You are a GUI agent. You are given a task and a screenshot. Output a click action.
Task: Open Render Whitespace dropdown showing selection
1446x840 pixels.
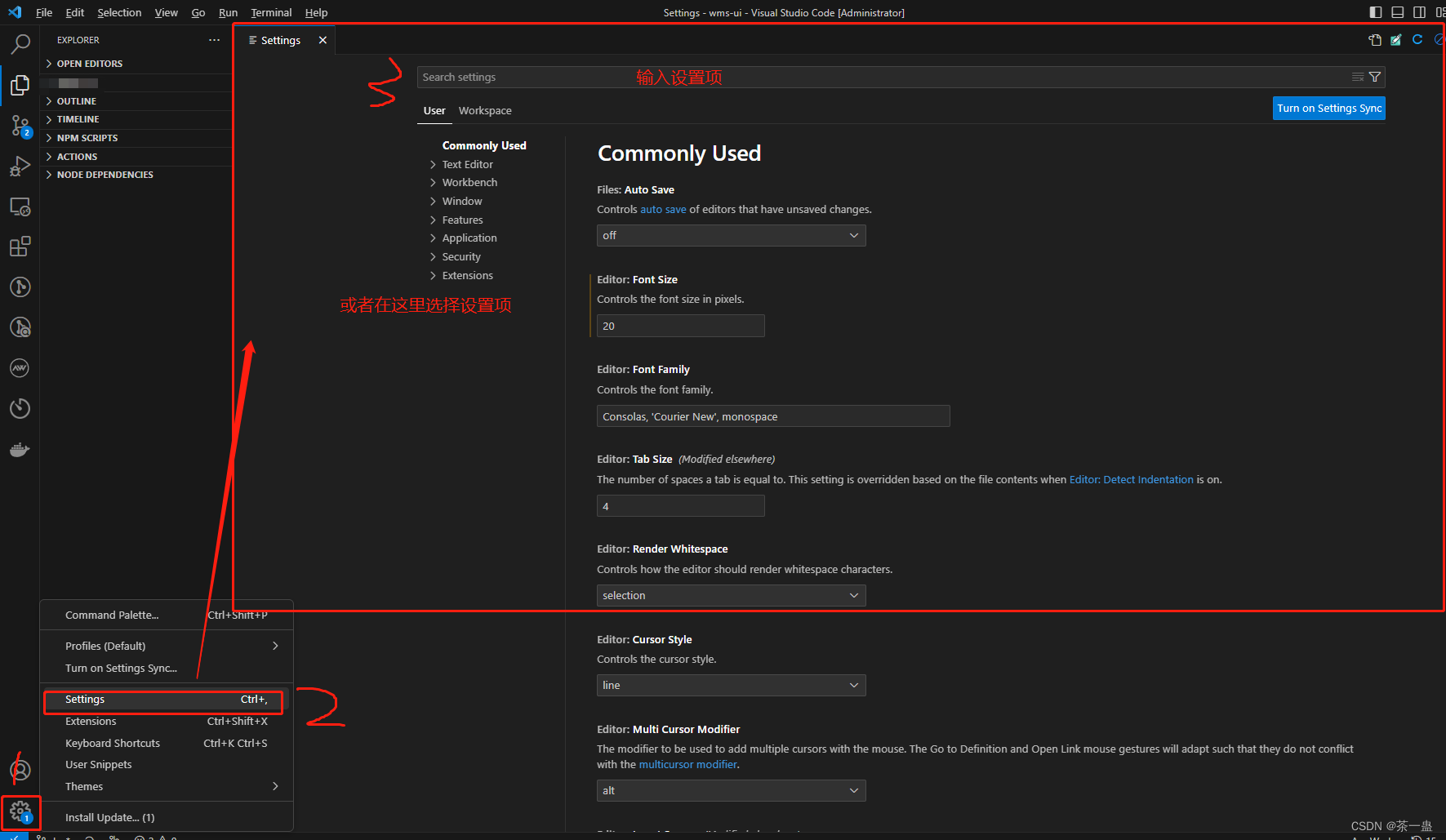tap(731, 596)
